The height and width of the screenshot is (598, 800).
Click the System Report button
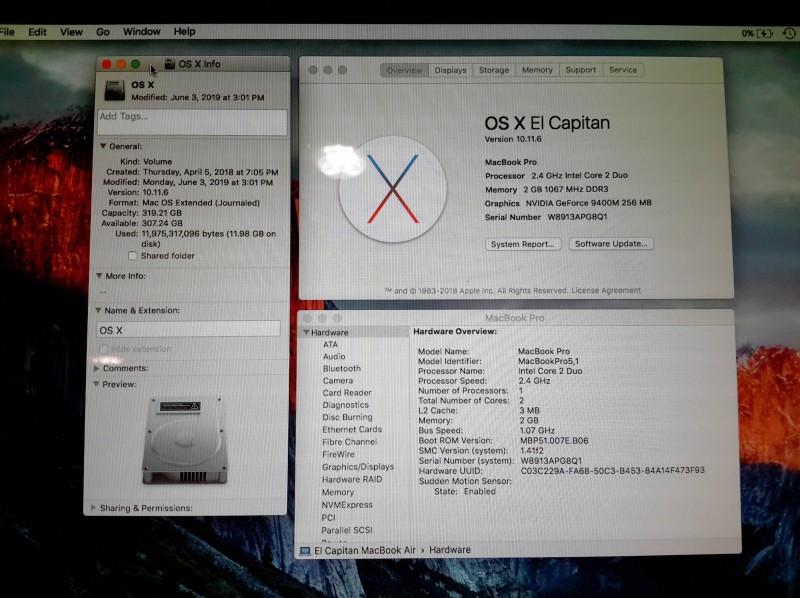click(x=522, y=244)
